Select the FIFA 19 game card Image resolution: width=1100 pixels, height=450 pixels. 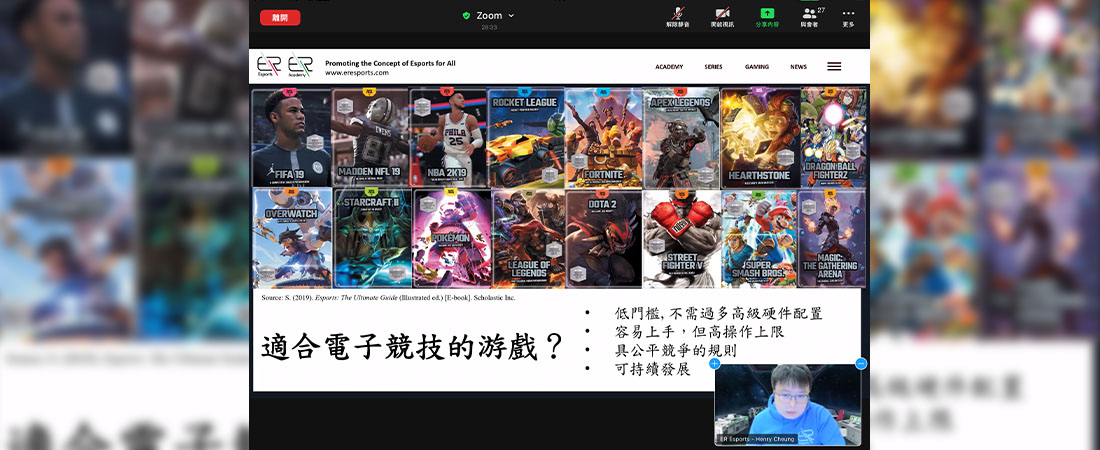click(x=291, y=138)
